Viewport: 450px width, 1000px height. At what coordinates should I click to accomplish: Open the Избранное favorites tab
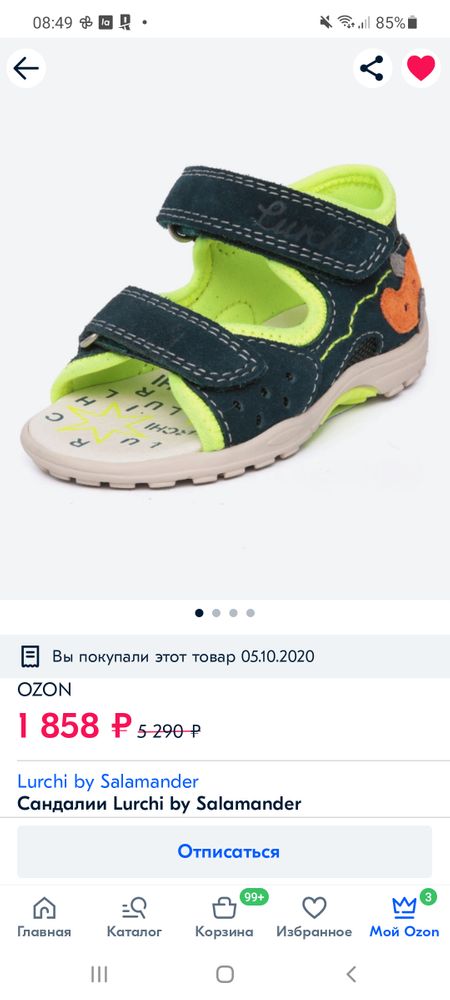click(x=314, y=917)
